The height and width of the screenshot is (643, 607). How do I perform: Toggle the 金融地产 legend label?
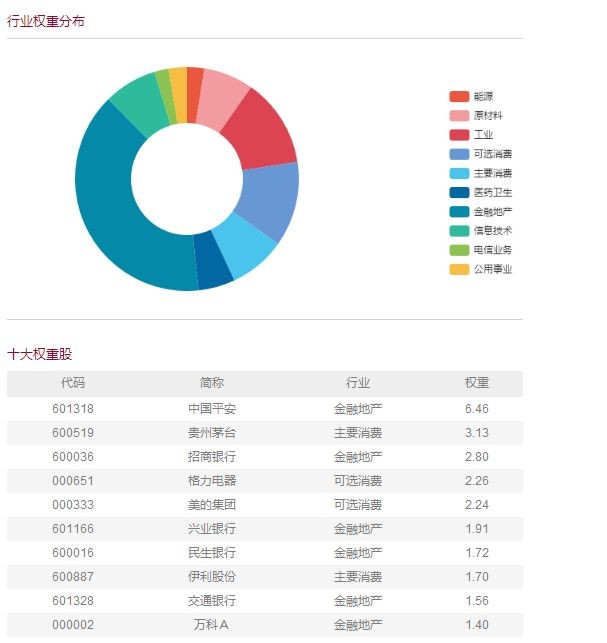493,212
